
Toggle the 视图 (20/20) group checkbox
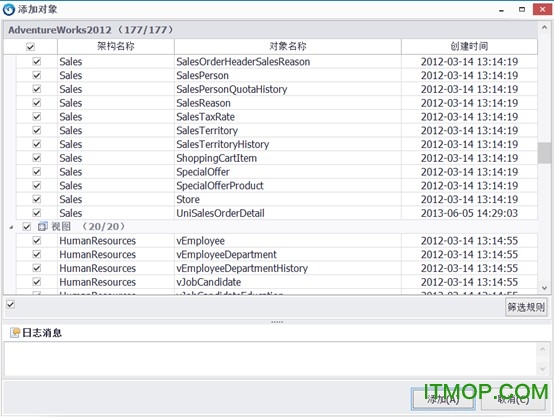(26, 227)
